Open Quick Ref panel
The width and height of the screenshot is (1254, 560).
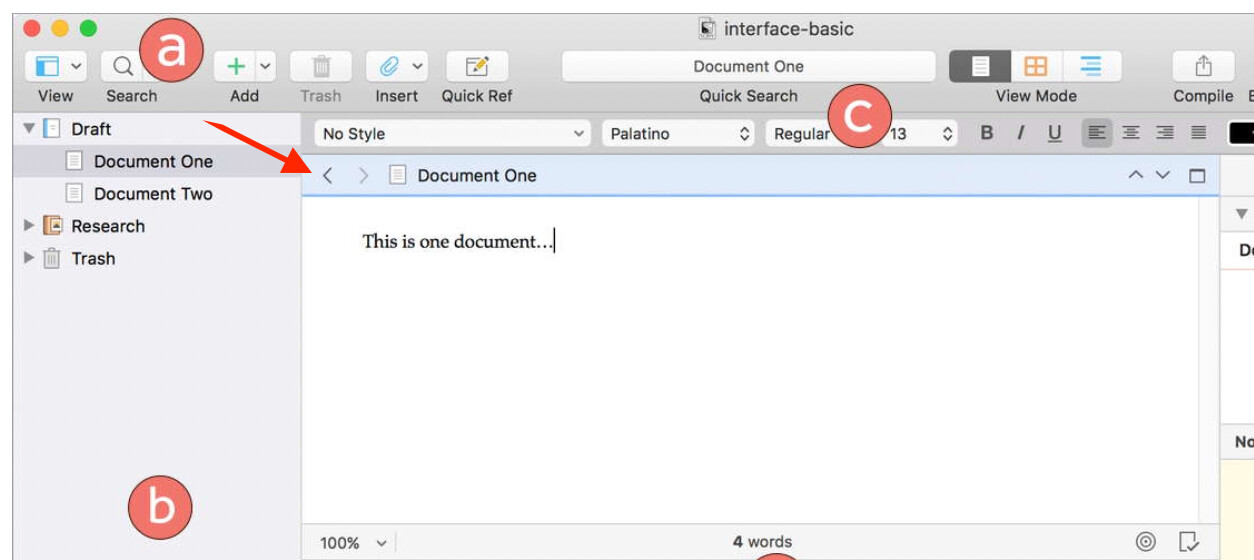click(477, 67)
